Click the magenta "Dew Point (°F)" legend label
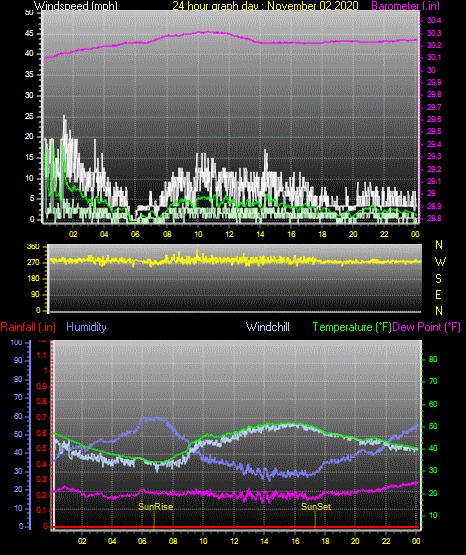 [427, 327]
